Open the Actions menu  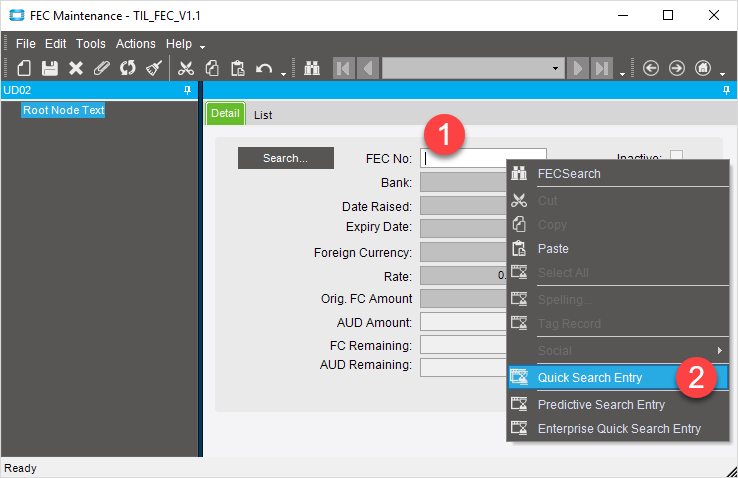point(136,44)
